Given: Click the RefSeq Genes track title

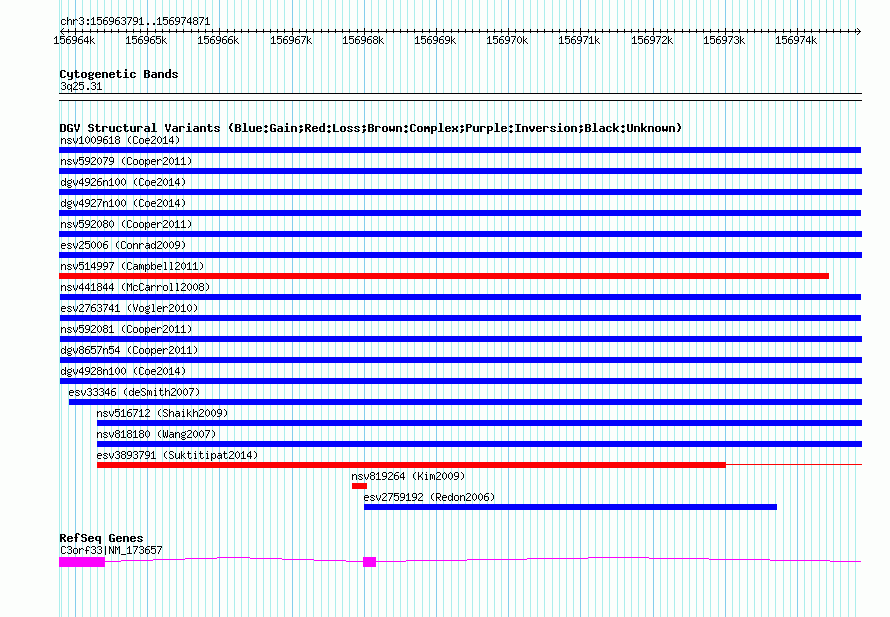Looking at the screenshot, I should [x=101, y=538].
